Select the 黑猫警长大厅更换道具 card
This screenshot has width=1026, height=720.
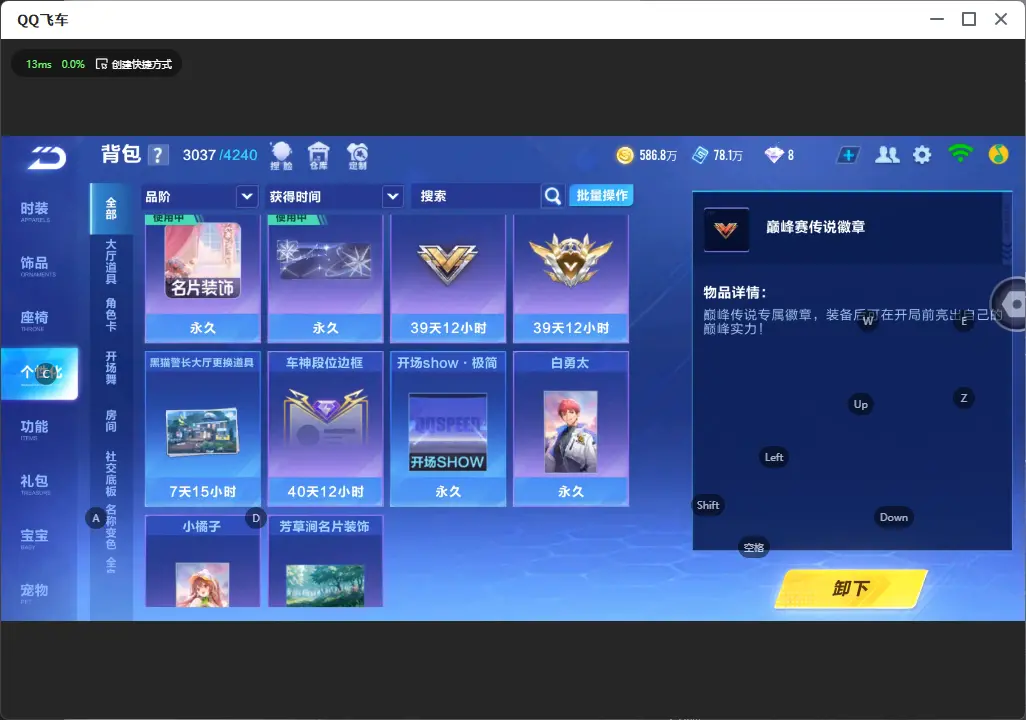(x=203, y=429)
